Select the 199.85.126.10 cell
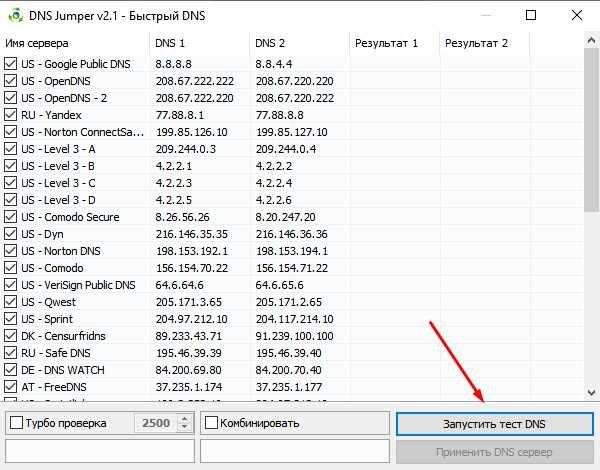The width and height of the screenshot is (600, 470). [191, 132]
